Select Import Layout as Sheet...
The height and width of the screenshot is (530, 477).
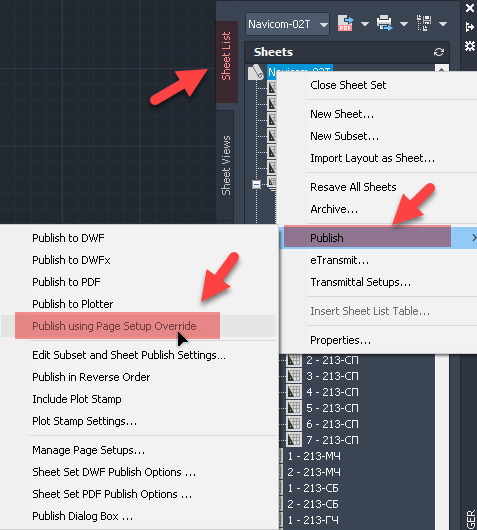(x=373, y=158)
